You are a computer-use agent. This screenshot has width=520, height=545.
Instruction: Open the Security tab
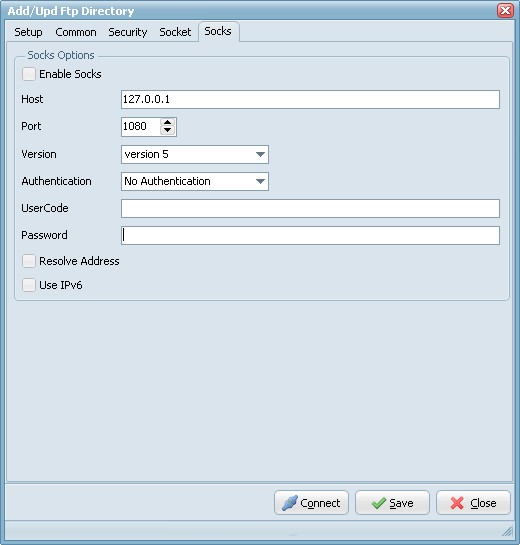(x=128, y=32)
